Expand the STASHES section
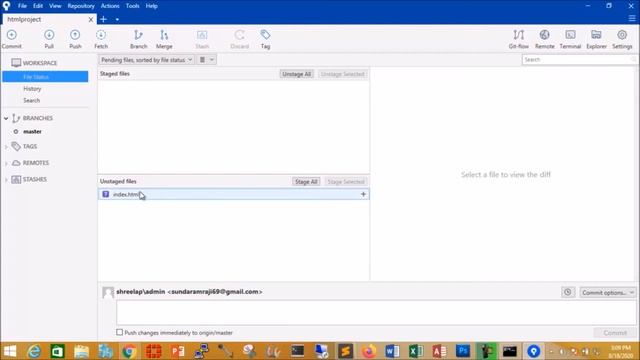This screenshot has height=360, width=640. 6,180
